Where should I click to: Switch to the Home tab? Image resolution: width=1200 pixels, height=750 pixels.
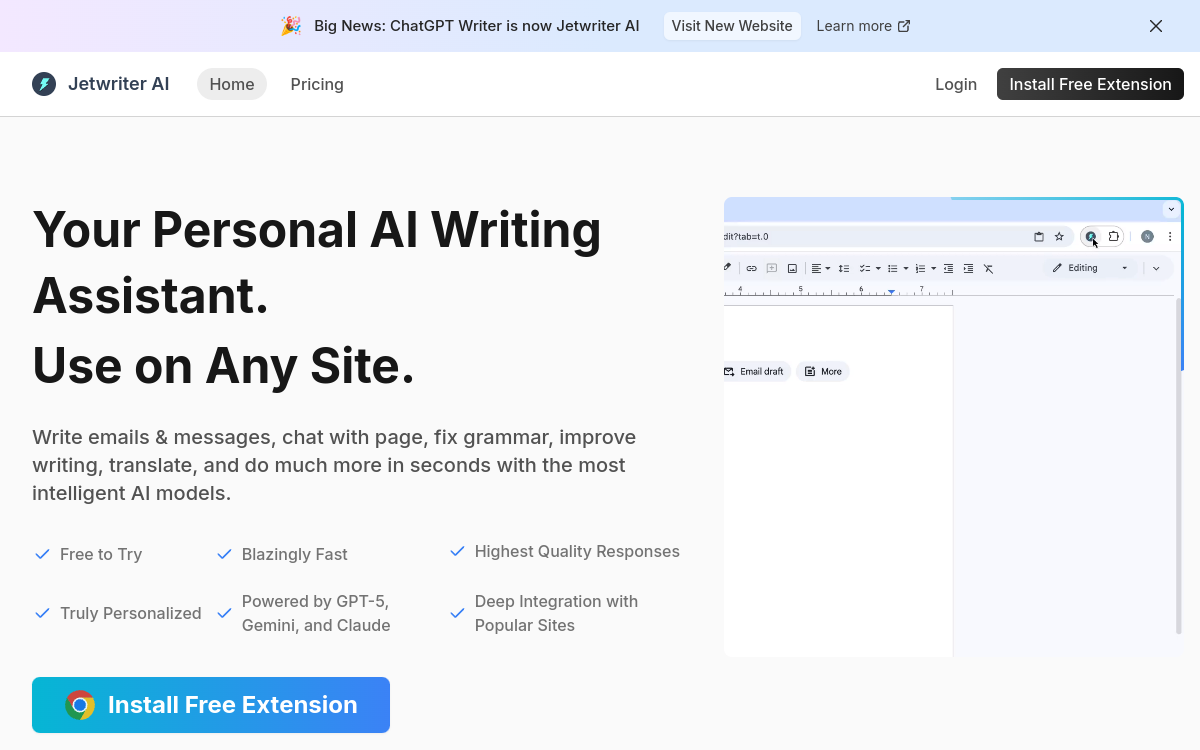tap(231, 84)
